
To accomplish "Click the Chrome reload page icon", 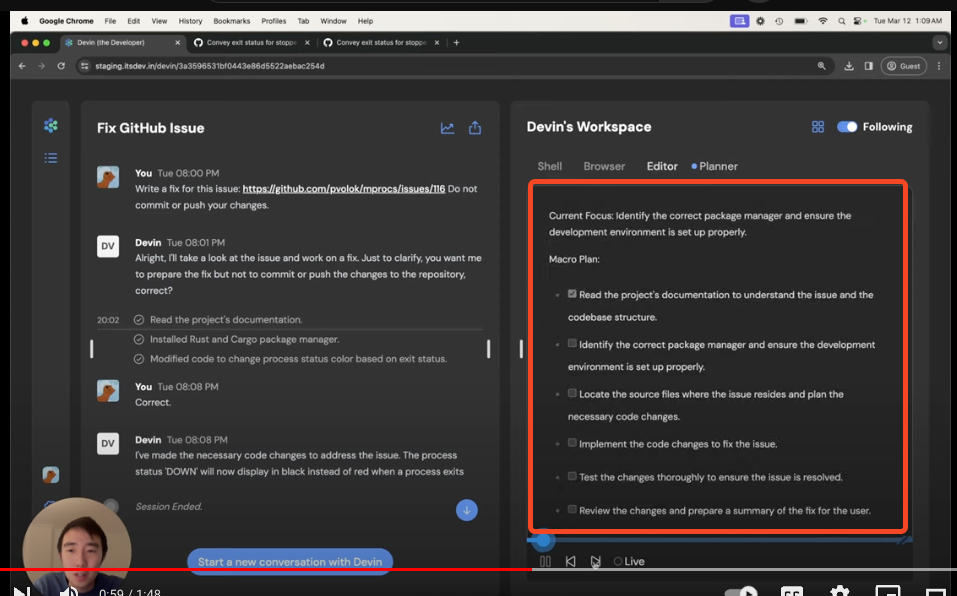I will click(x=61, y=66).
